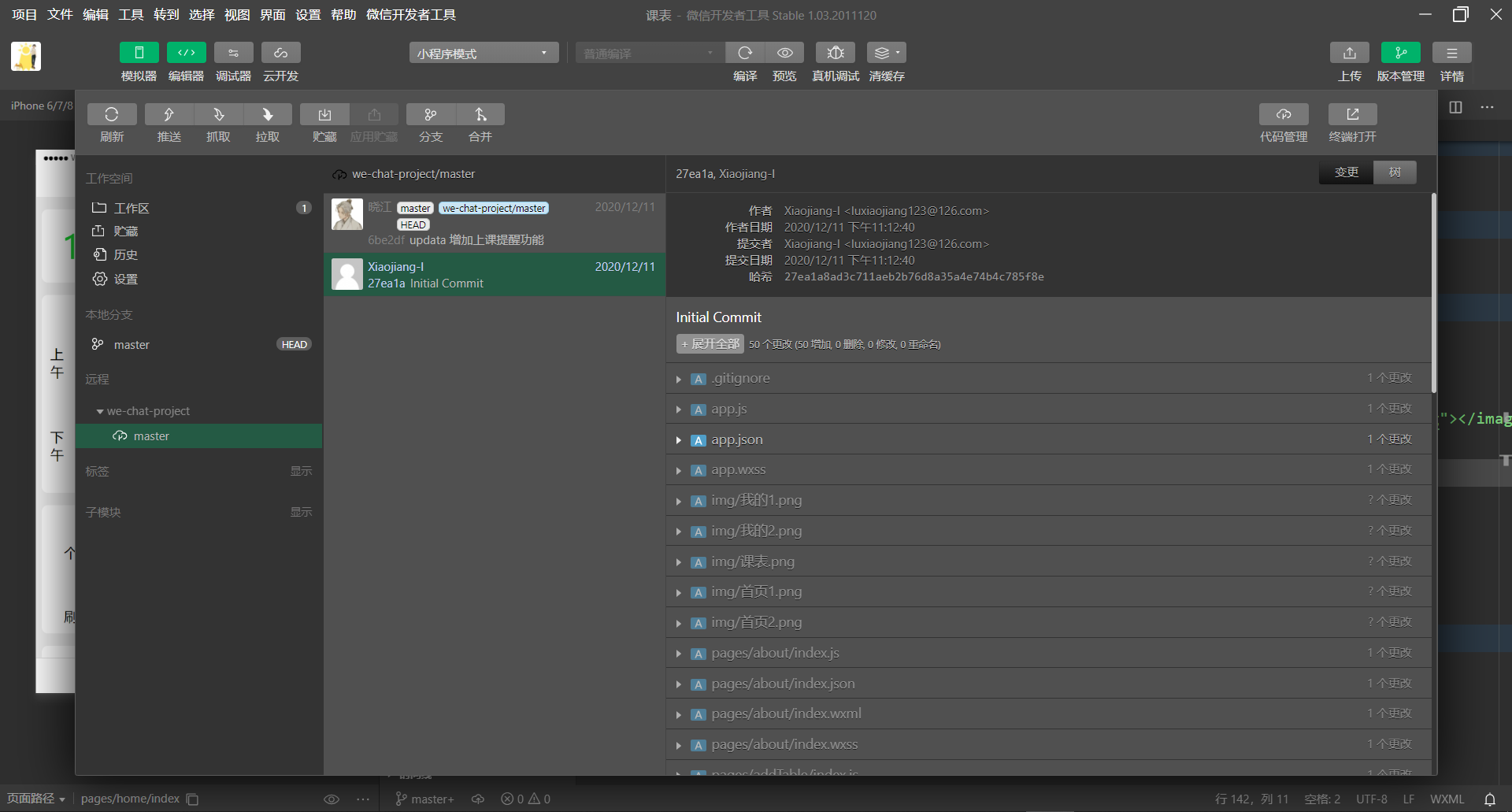Click the 终端打开 open terminal icon
1512x812 pixels.
[1353, 115]
